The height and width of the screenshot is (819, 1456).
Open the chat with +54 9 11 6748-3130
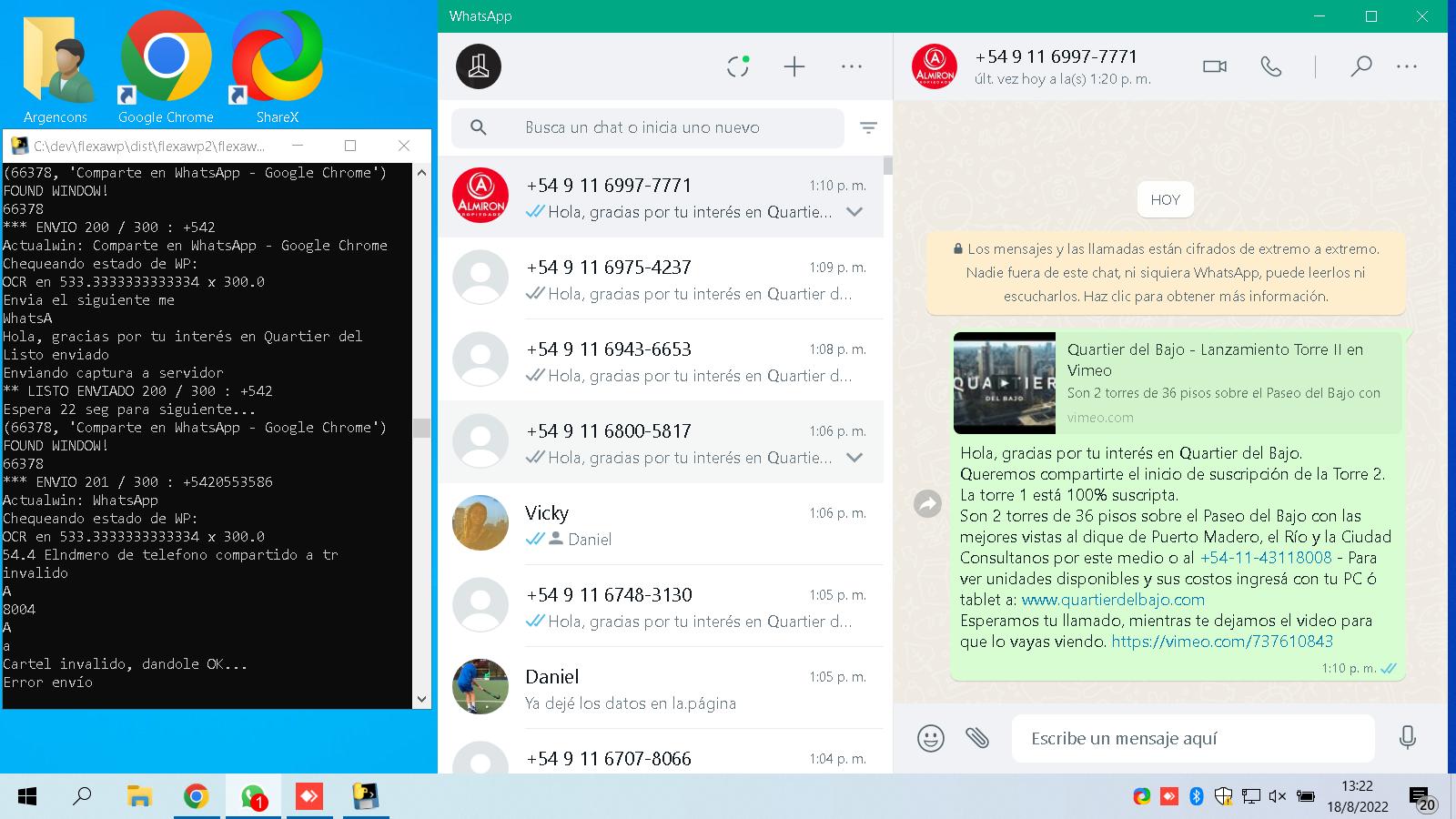click(661, 606)
